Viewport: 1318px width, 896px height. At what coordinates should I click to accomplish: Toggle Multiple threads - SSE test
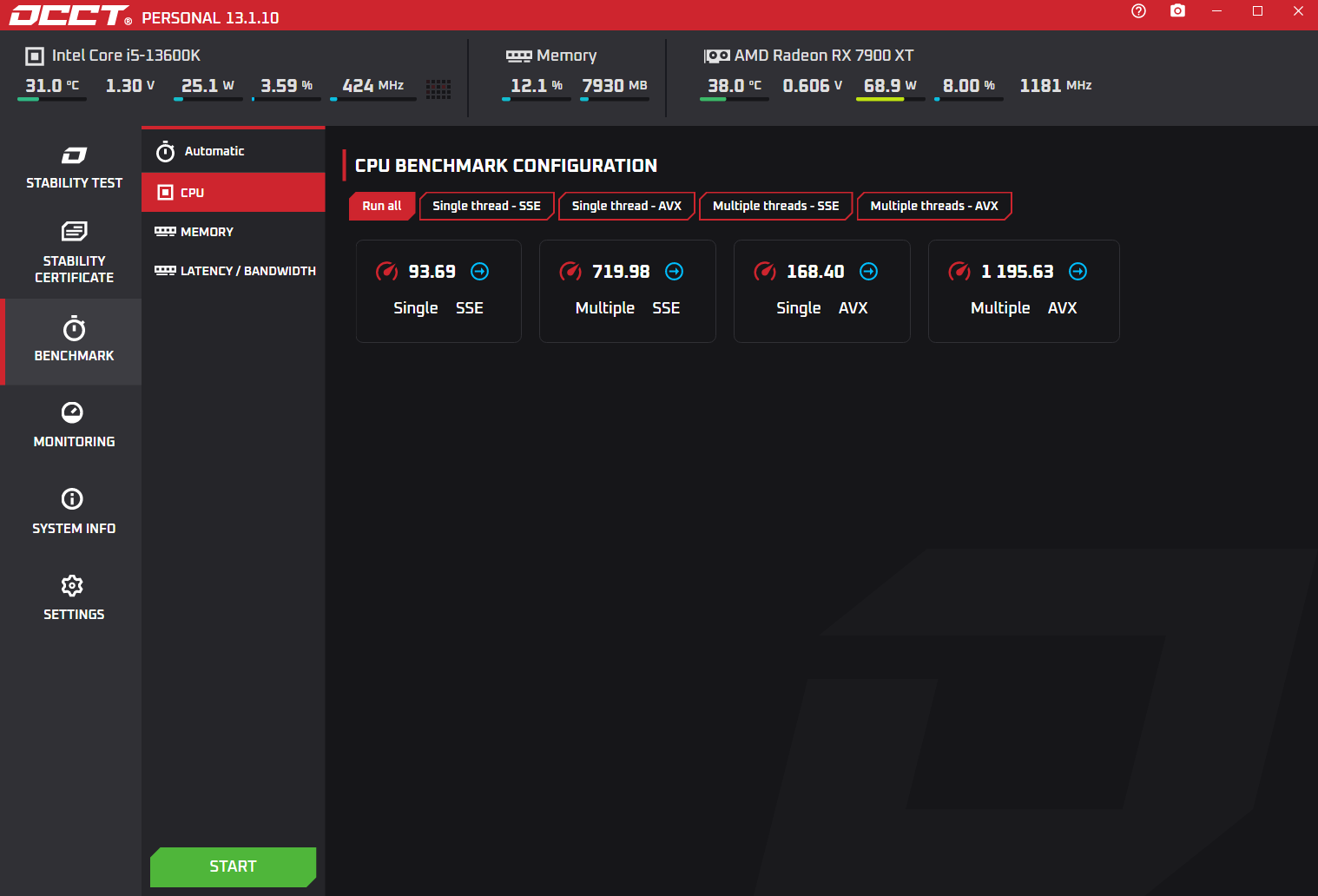coord(775,206)
